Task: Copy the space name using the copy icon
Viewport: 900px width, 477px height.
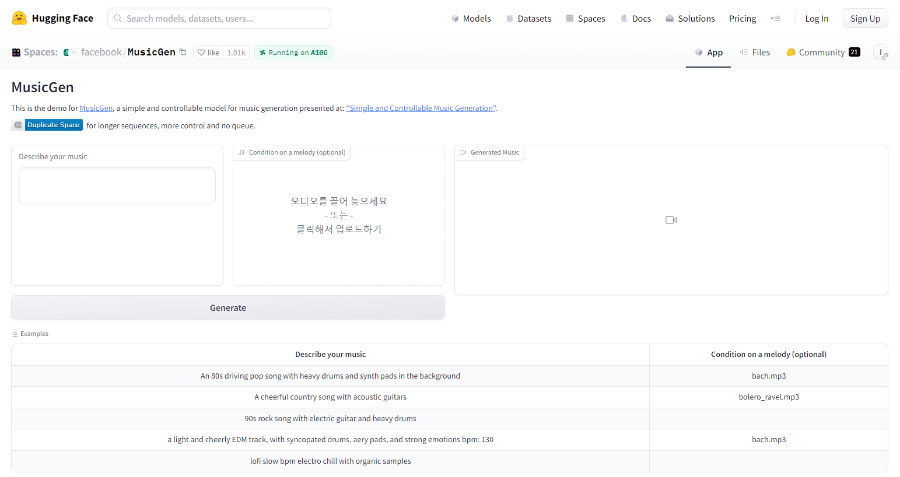Action: [183, 52]
